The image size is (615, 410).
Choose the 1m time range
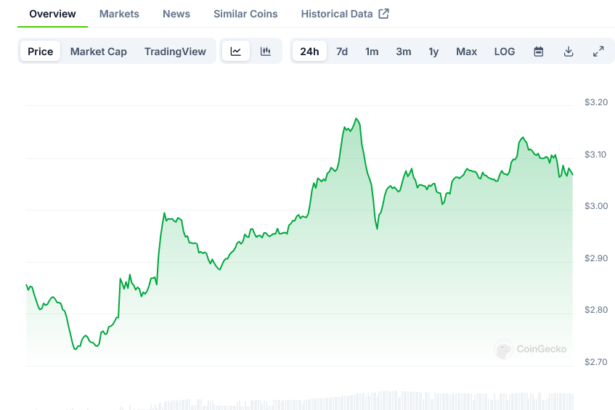(372, 52)
